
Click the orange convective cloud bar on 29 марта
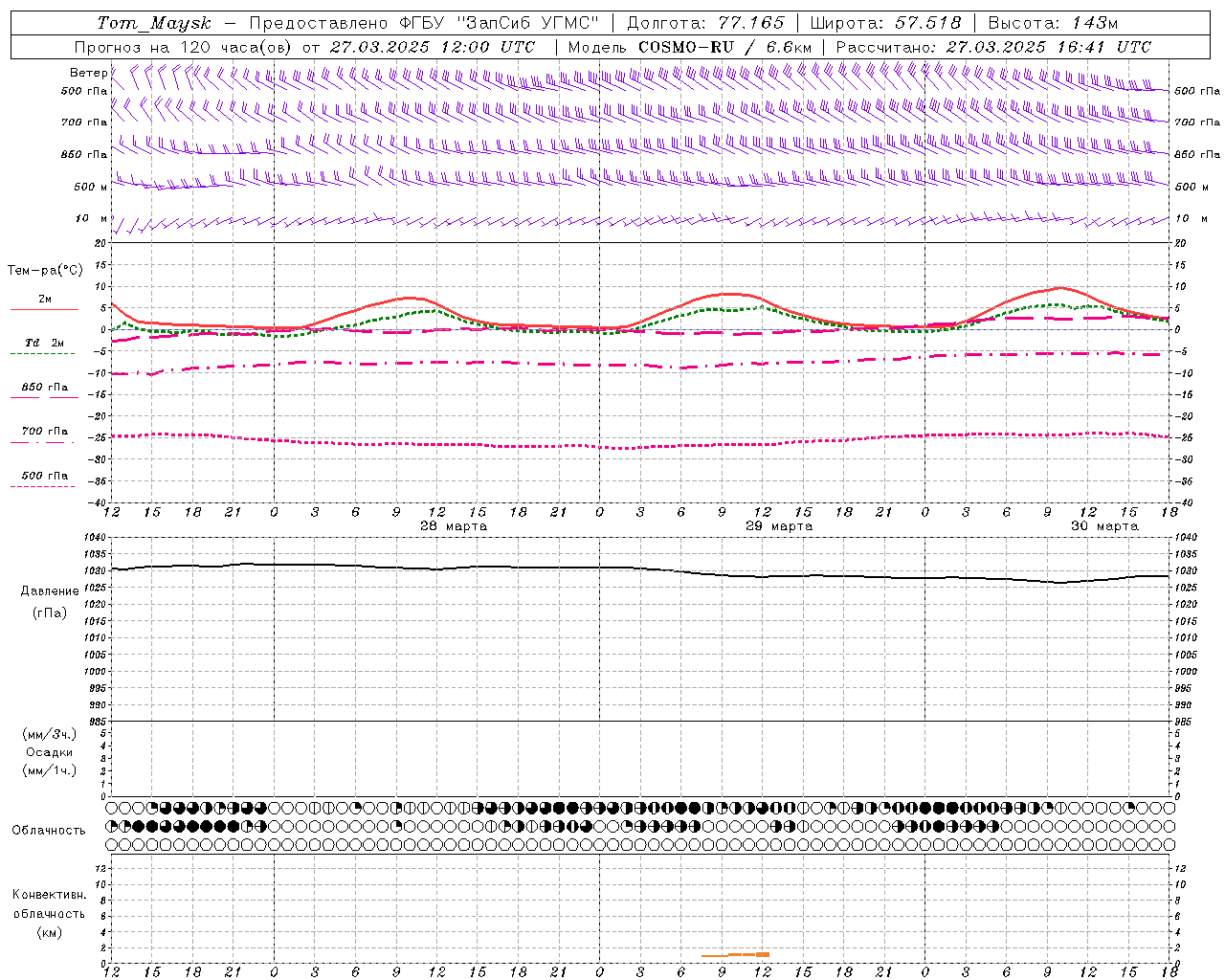coord(735,954)
